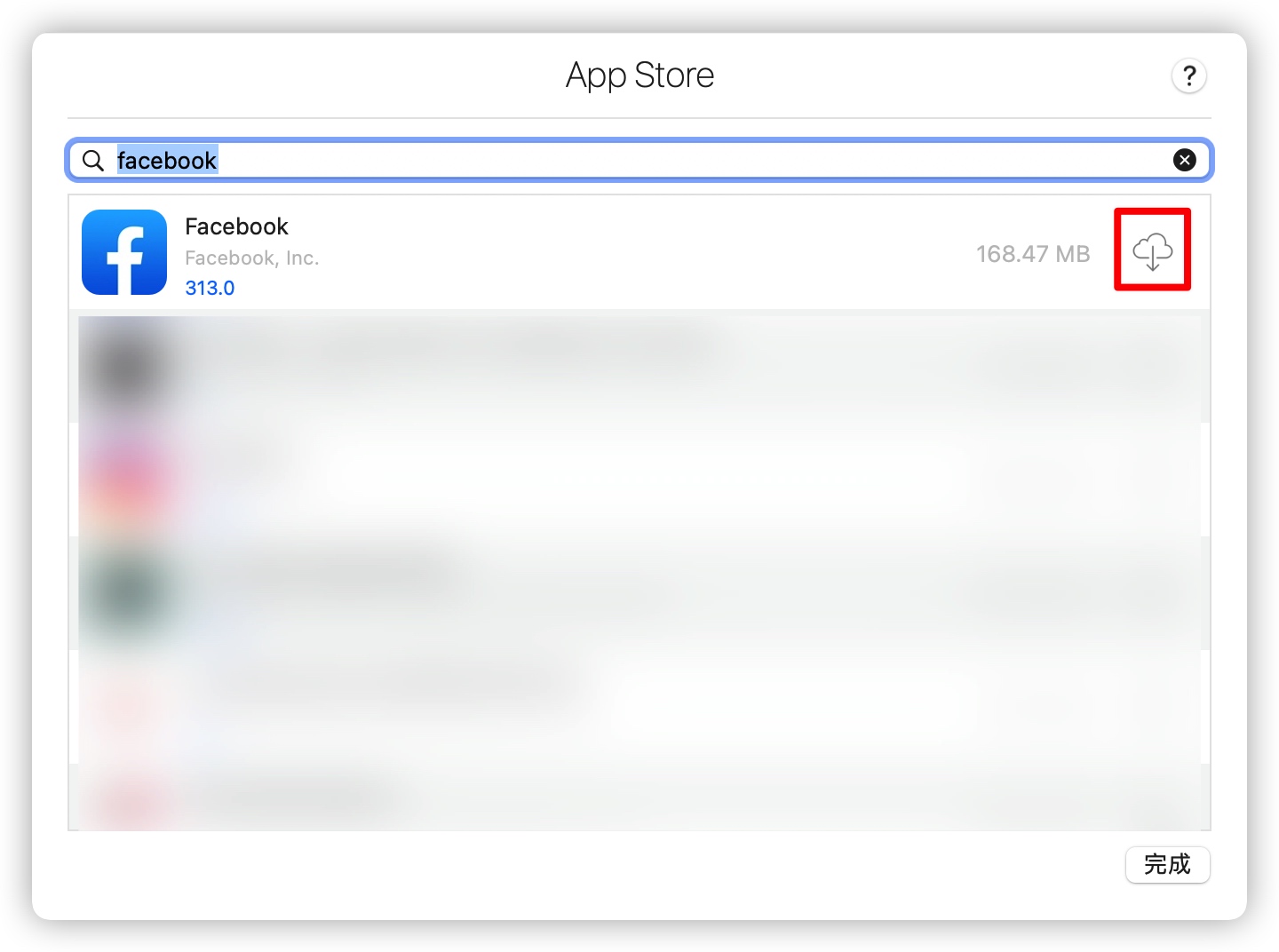Click the 完成 button to finish

(1167, 864)
